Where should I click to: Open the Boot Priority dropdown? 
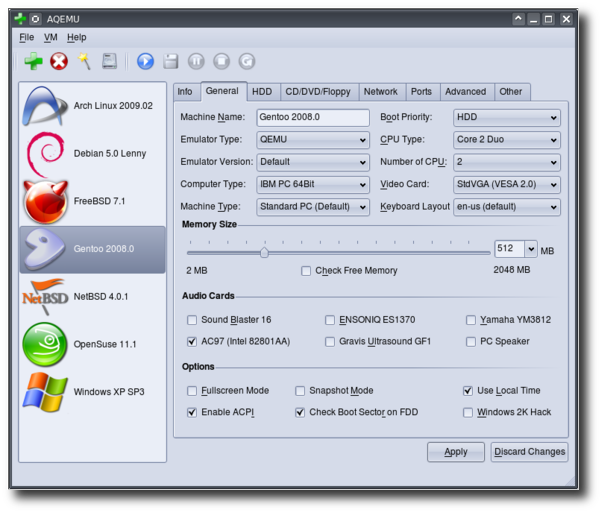point(507,117)
